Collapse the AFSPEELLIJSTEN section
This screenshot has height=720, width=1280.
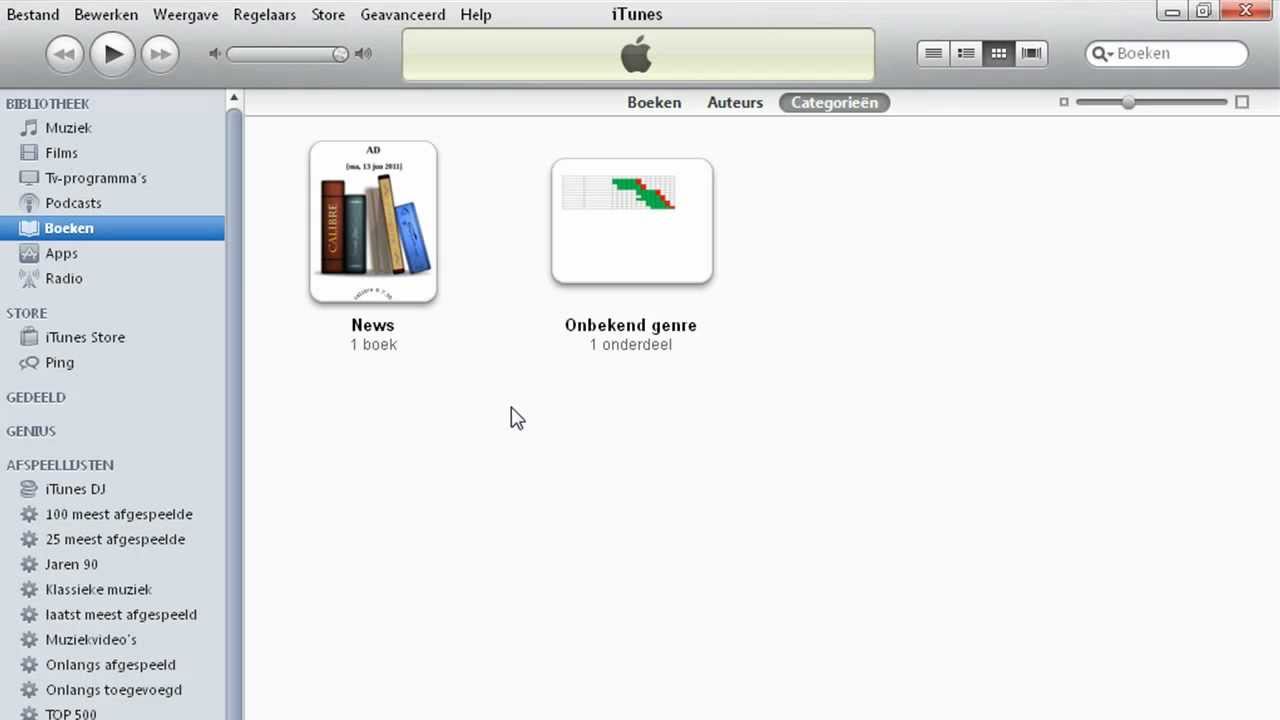60,465
